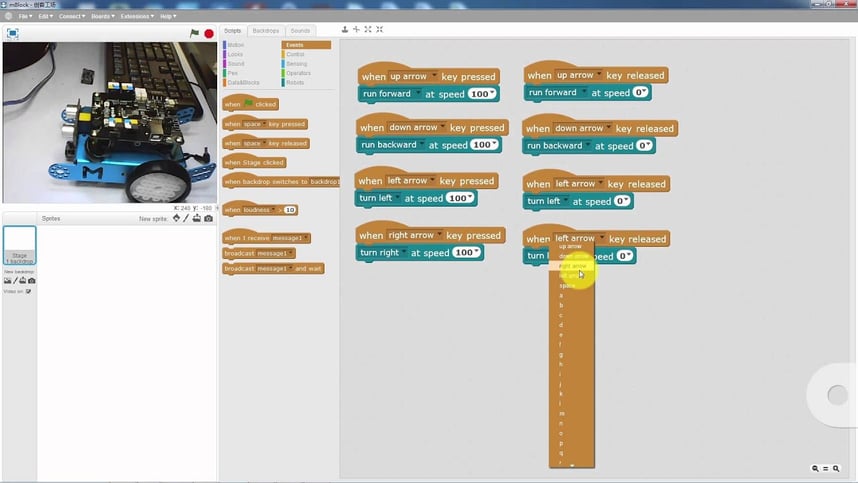Toggle the Video on checkbox

pyautogui.click(x=28, y=291)
